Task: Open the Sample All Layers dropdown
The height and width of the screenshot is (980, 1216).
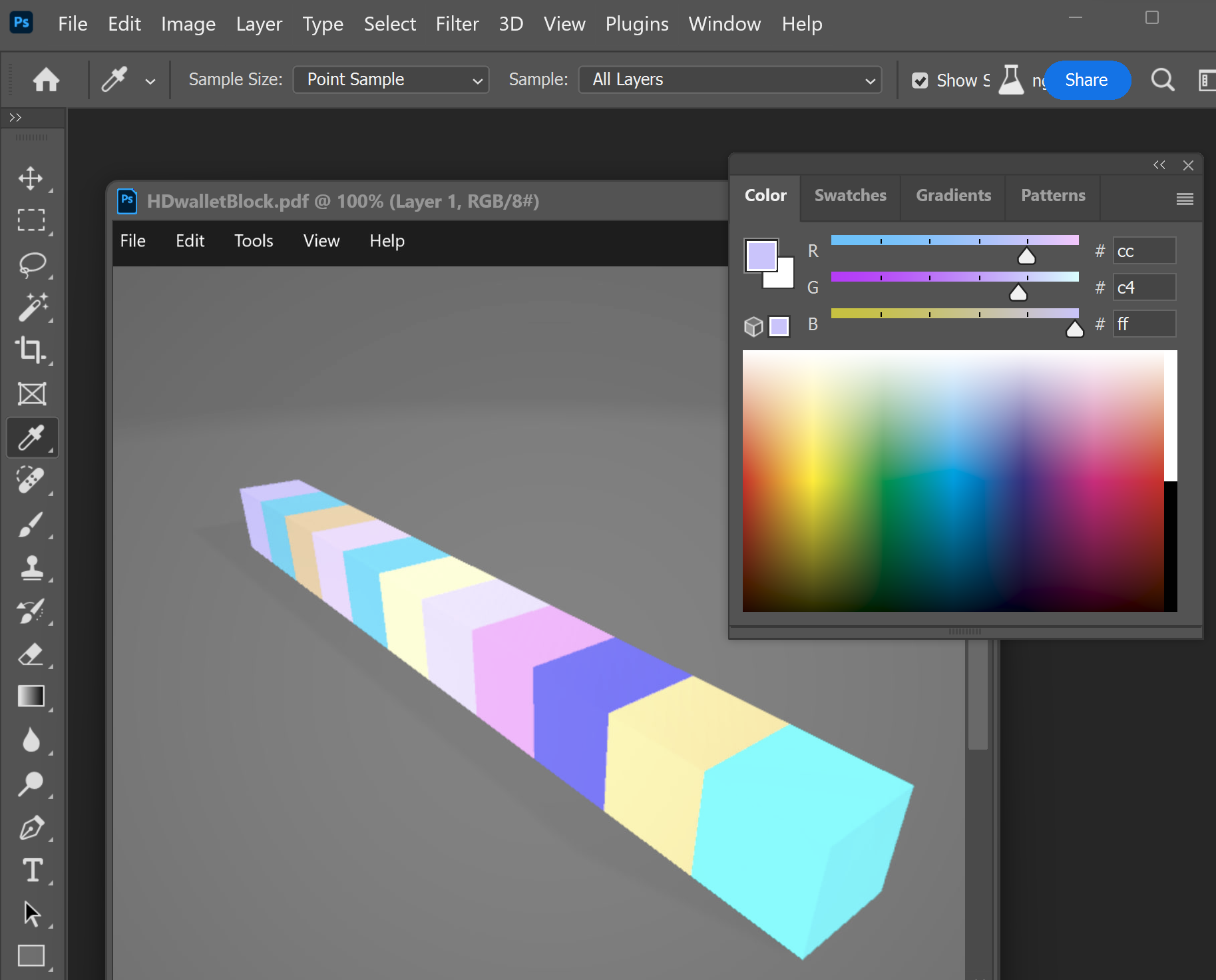Action: pyautogui.click(x=730, y=80)
